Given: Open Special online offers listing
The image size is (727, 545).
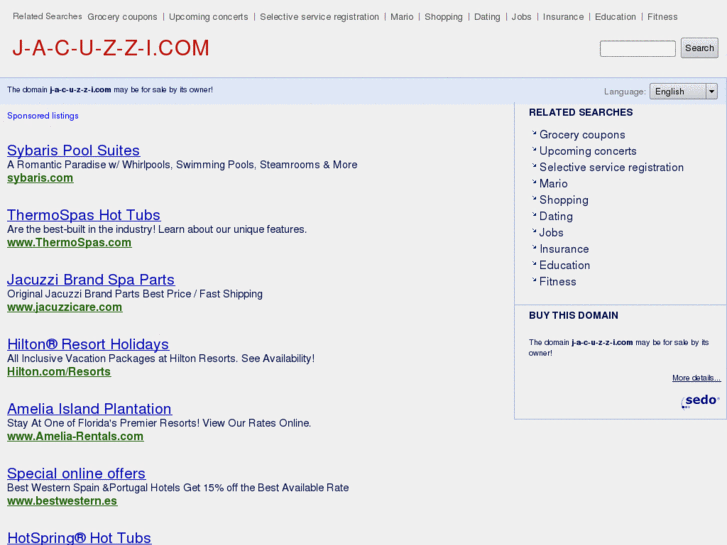Looking at the screenshot, I should coord(76,473).
